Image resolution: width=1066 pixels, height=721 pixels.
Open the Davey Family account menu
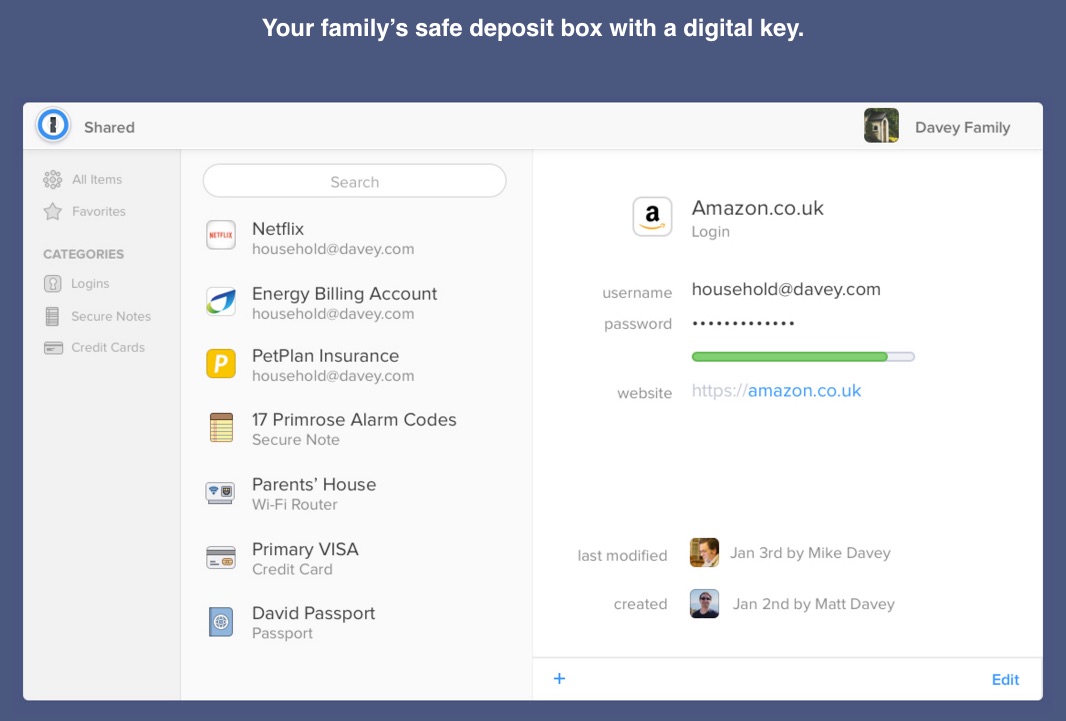tap(937, 127)
